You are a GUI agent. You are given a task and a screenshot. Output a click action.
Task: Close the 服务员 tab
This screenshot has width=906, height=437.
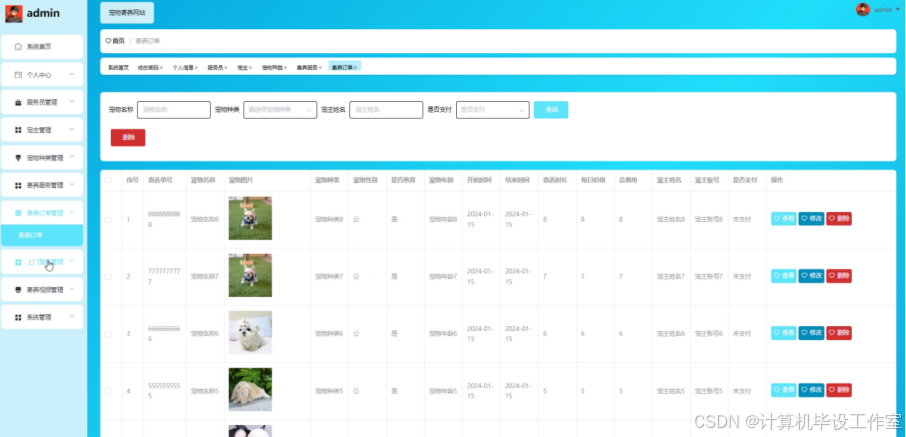point(226,68)
